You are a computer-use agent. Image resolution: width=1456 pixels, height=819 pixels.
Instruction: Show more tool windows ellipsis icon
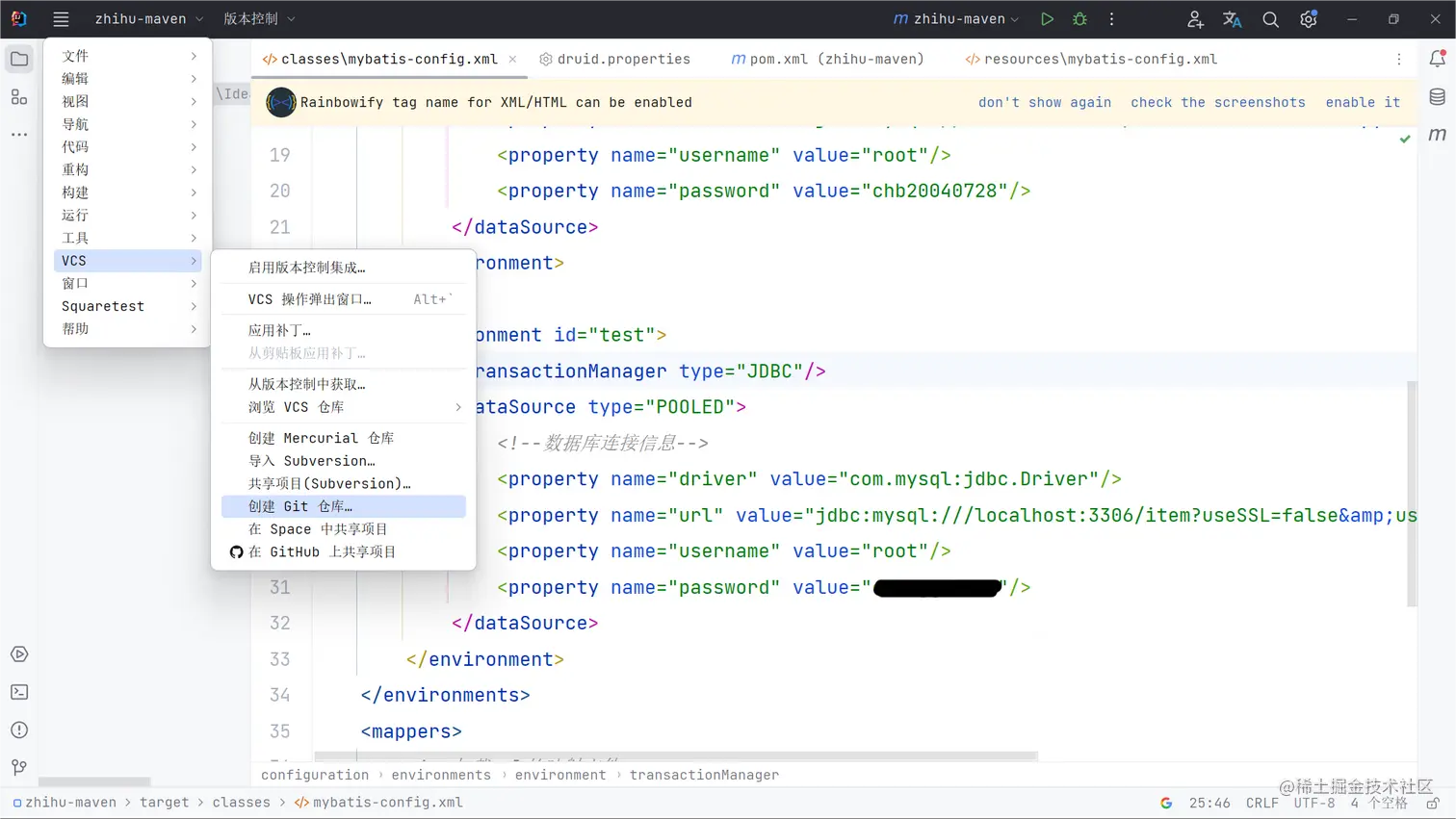(x=19, y=135)
